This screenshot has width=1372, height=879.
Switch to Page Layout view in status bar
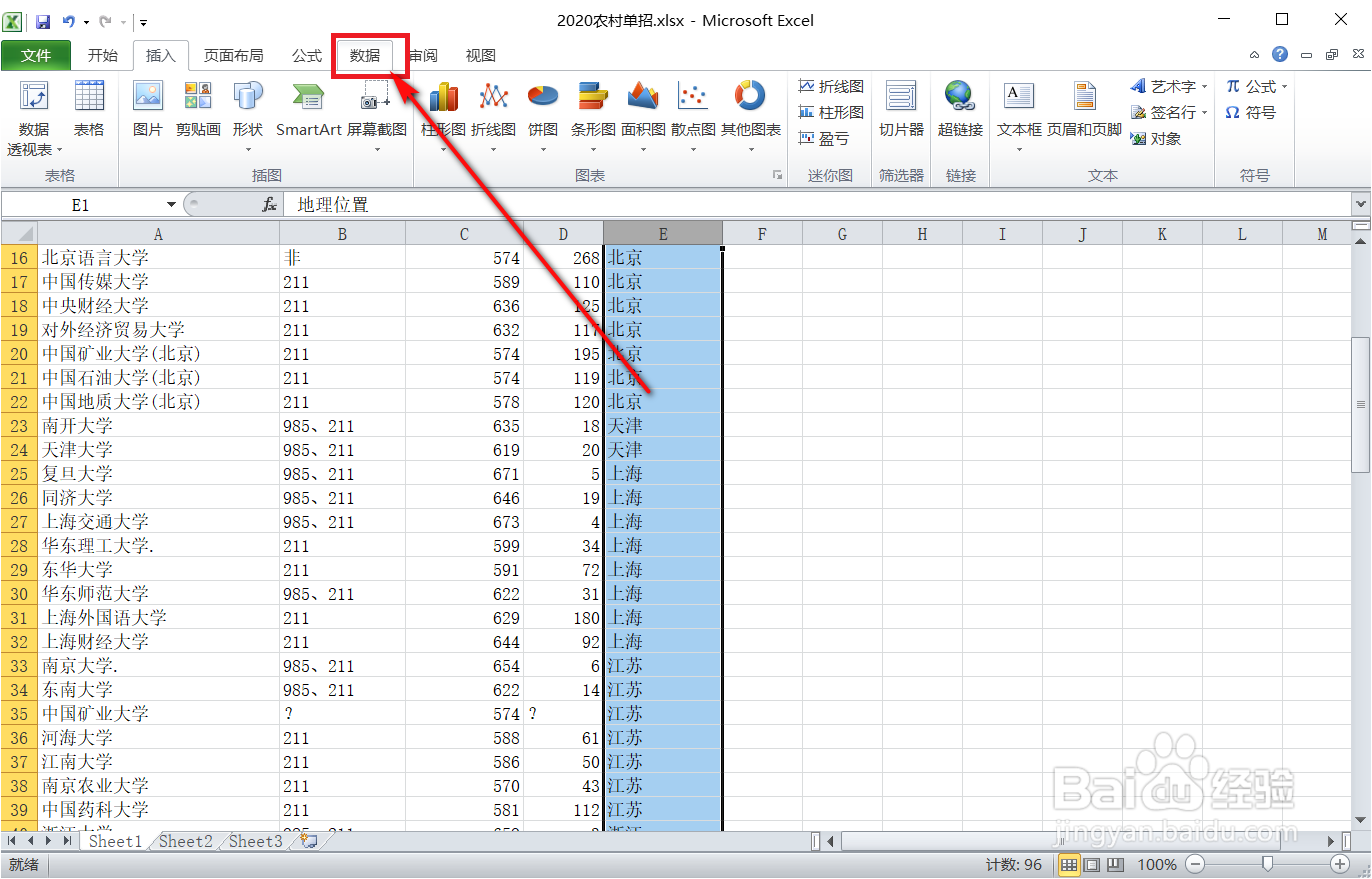(1092, 864)
